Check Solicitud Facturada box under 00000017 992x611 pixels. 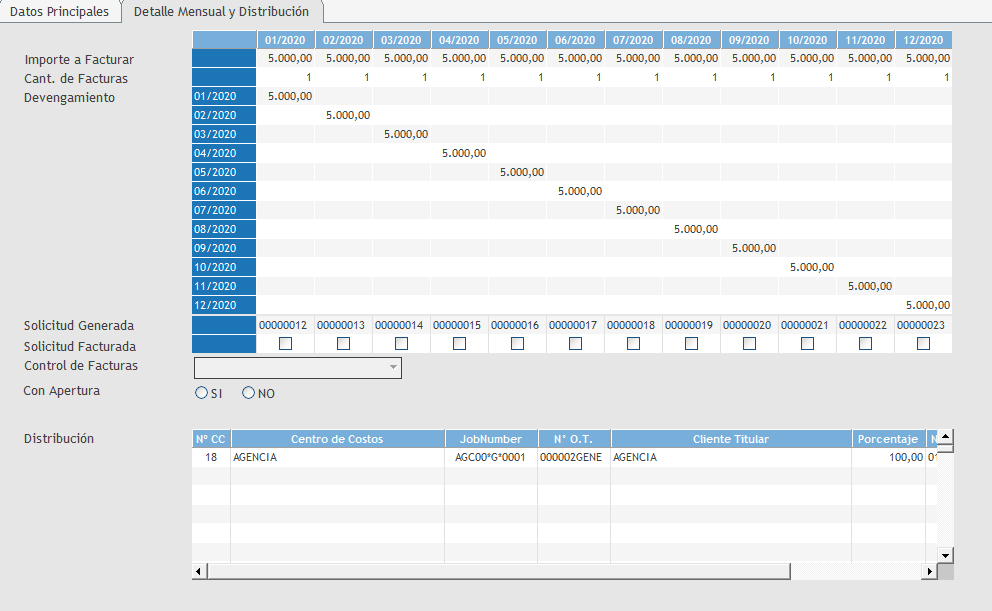tap(575, 344)
